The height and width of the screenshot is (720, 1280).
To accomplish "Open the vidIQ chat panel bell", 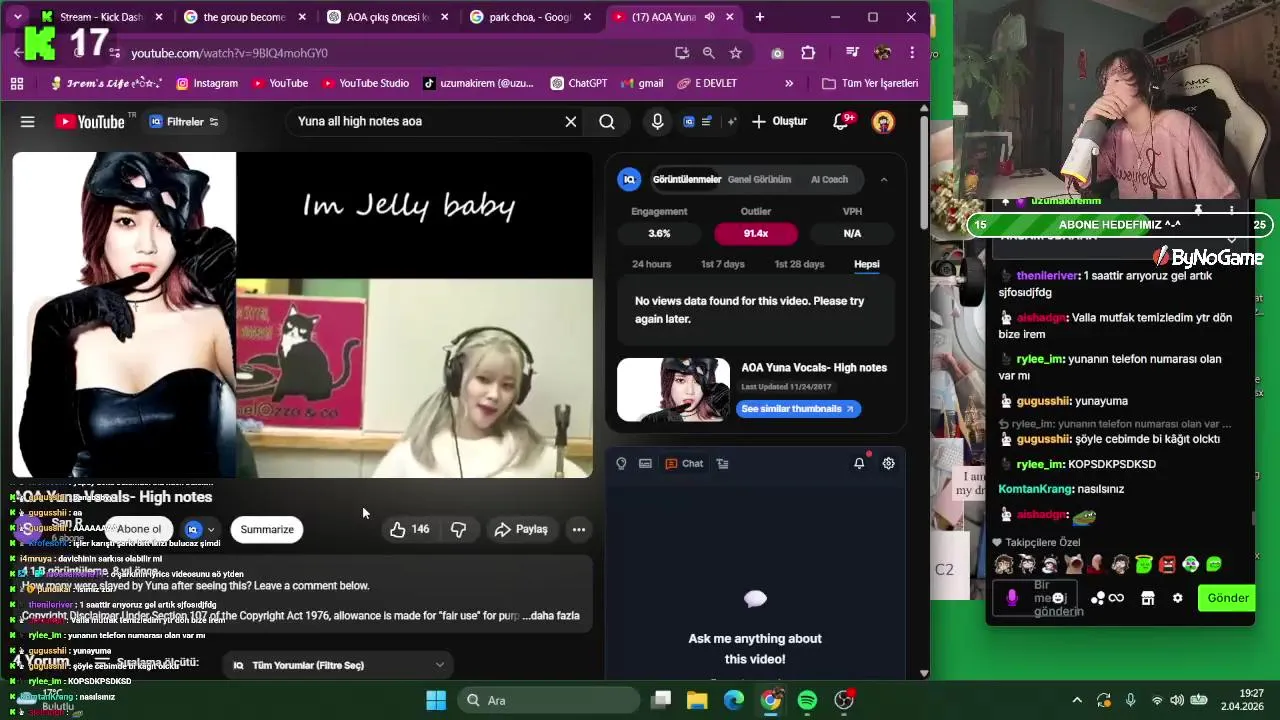I will point(859,464).
